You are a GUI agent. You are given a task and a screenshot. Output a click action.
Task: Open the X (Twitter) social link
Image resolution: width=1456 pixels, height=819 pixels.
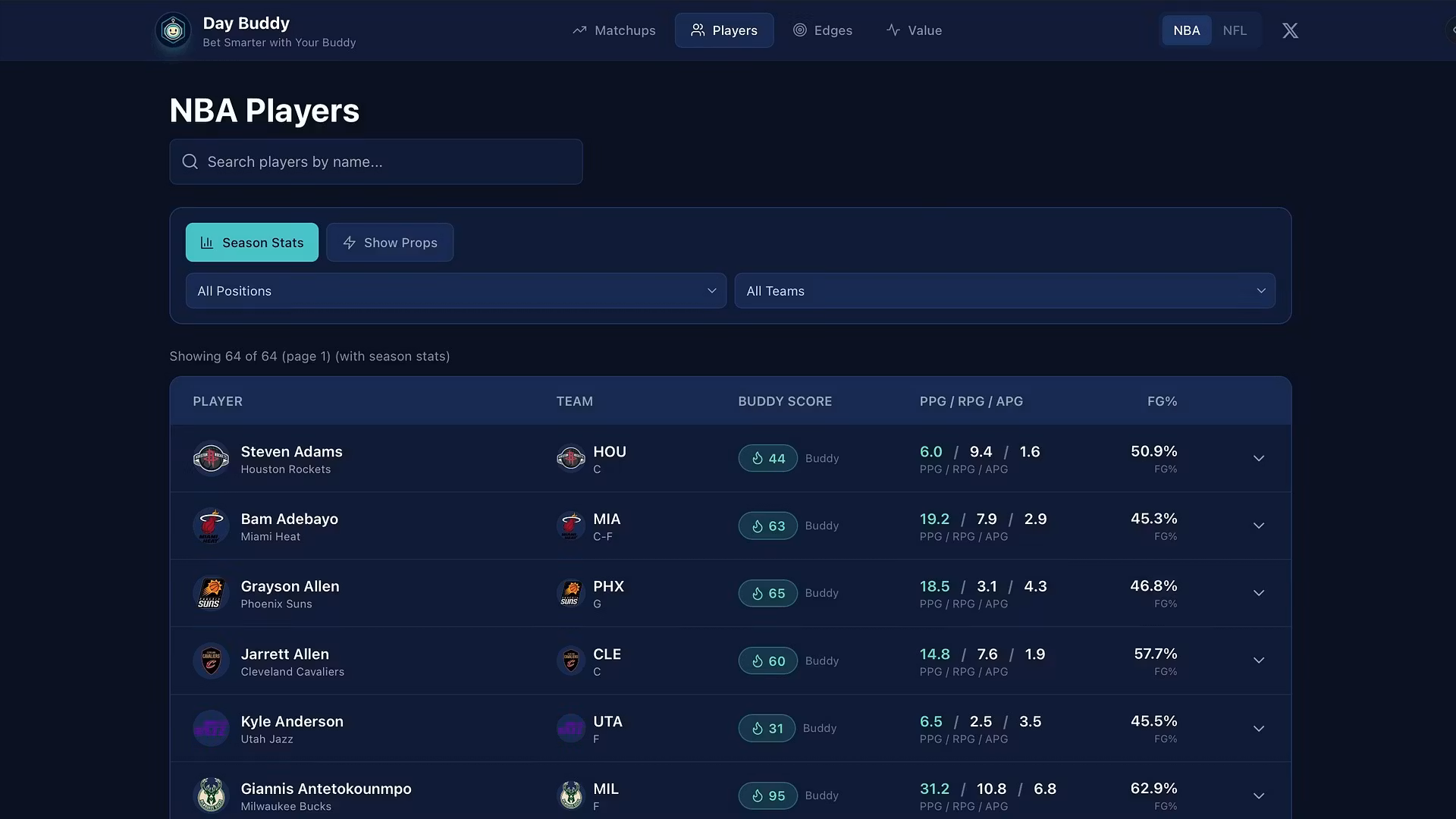(1290, 30)
